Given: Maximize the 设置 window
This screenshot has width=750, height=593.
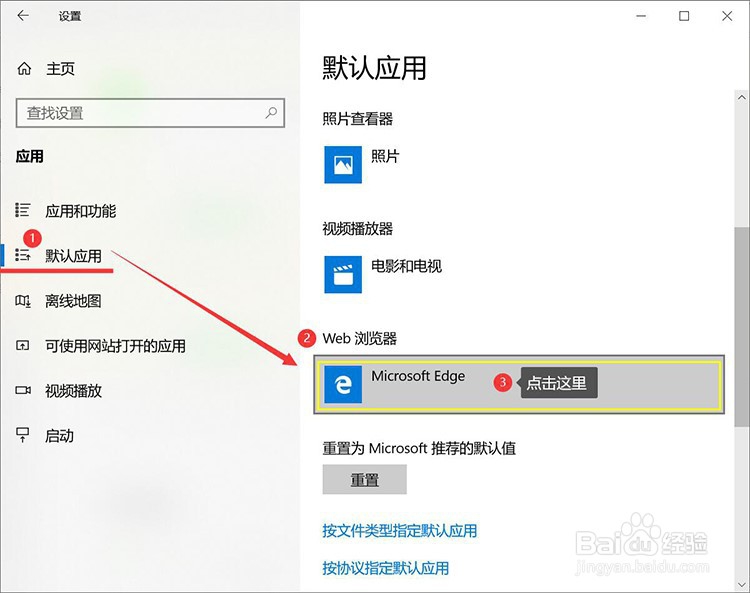Looking at the screenshot, I should pyautogui.click(x=684, y=16).
